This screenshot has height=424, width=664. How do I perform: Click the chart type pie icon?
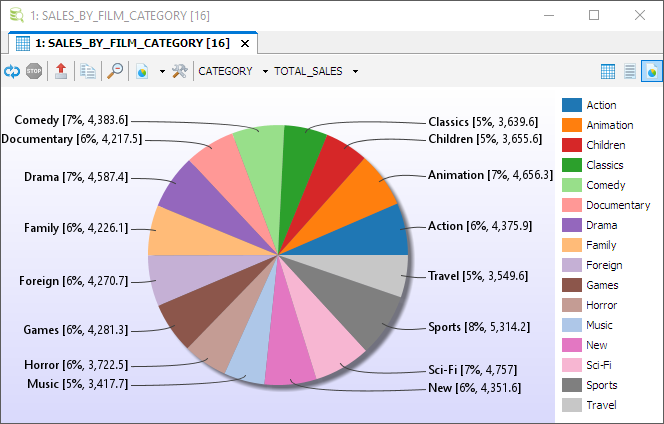[143, 71]
